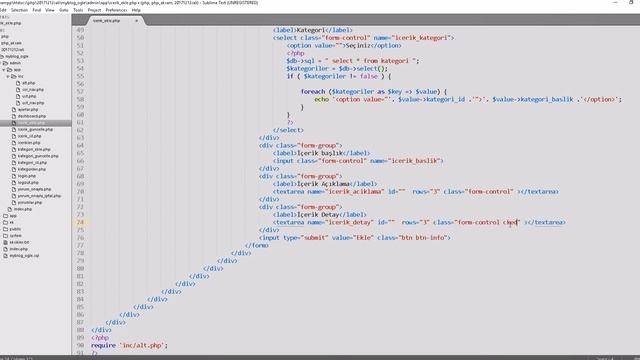
Task: Click the "icerik_kategori" attribute value in code
Action: pos(422,38)
